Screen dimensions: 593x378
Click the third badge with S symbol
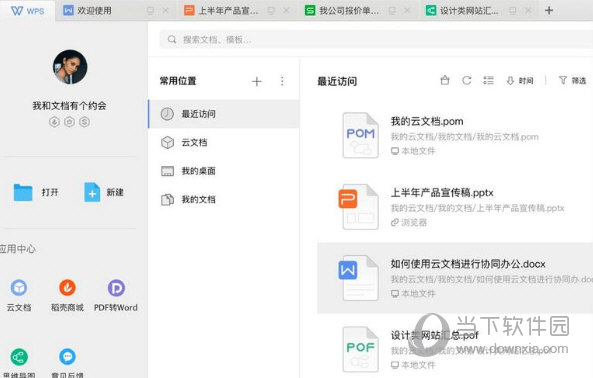[84, 122]
